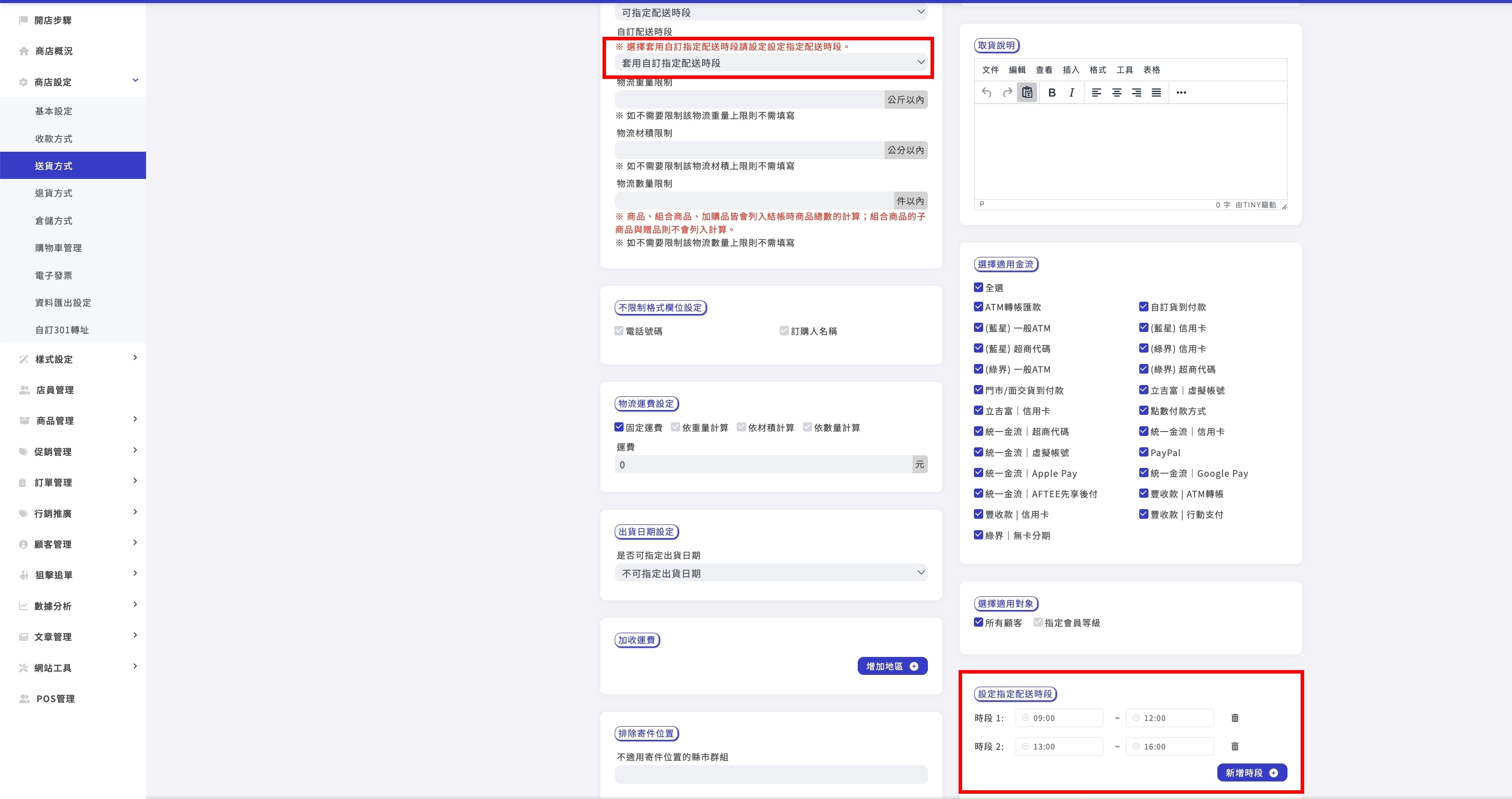
Task: Click the magic wand icon beside 樣式設定
Action: (x=24, y=359)
